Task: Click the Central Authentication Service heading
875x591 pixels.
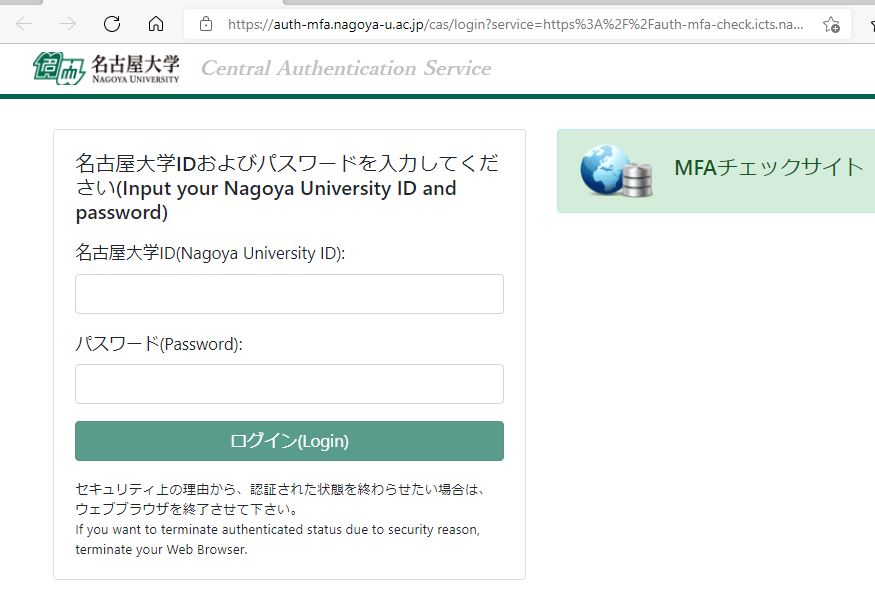Action: point(345,68)
